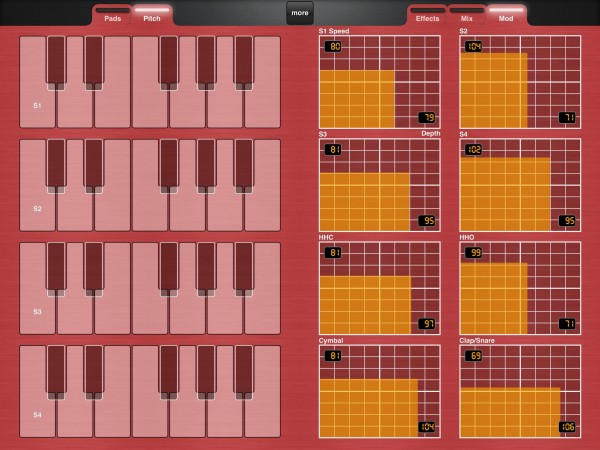Click the 106 readout in Clap/Snare pad

(567, 427)
